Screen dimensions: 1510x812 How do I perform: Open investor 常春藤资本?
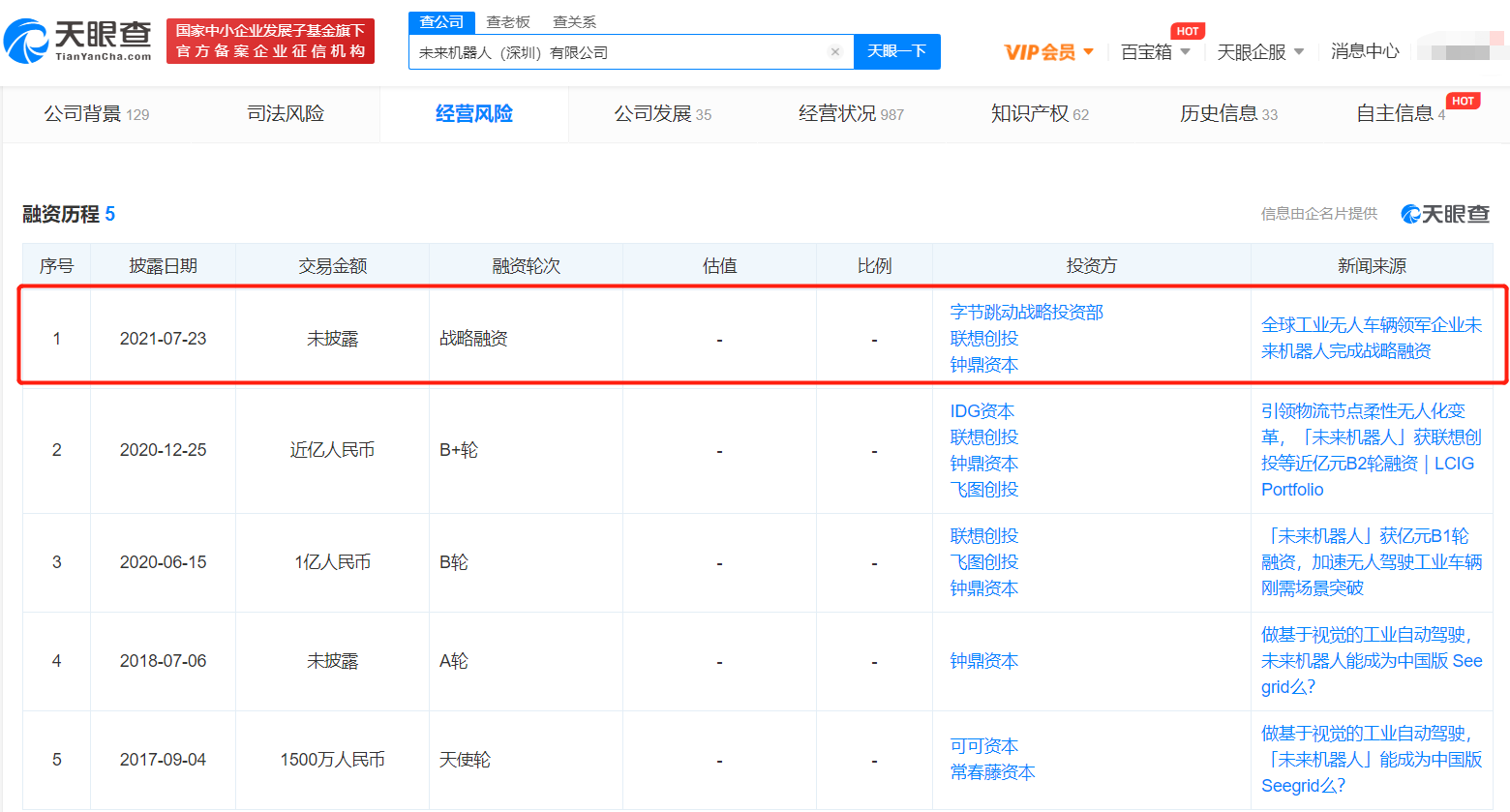pos(993,772)
